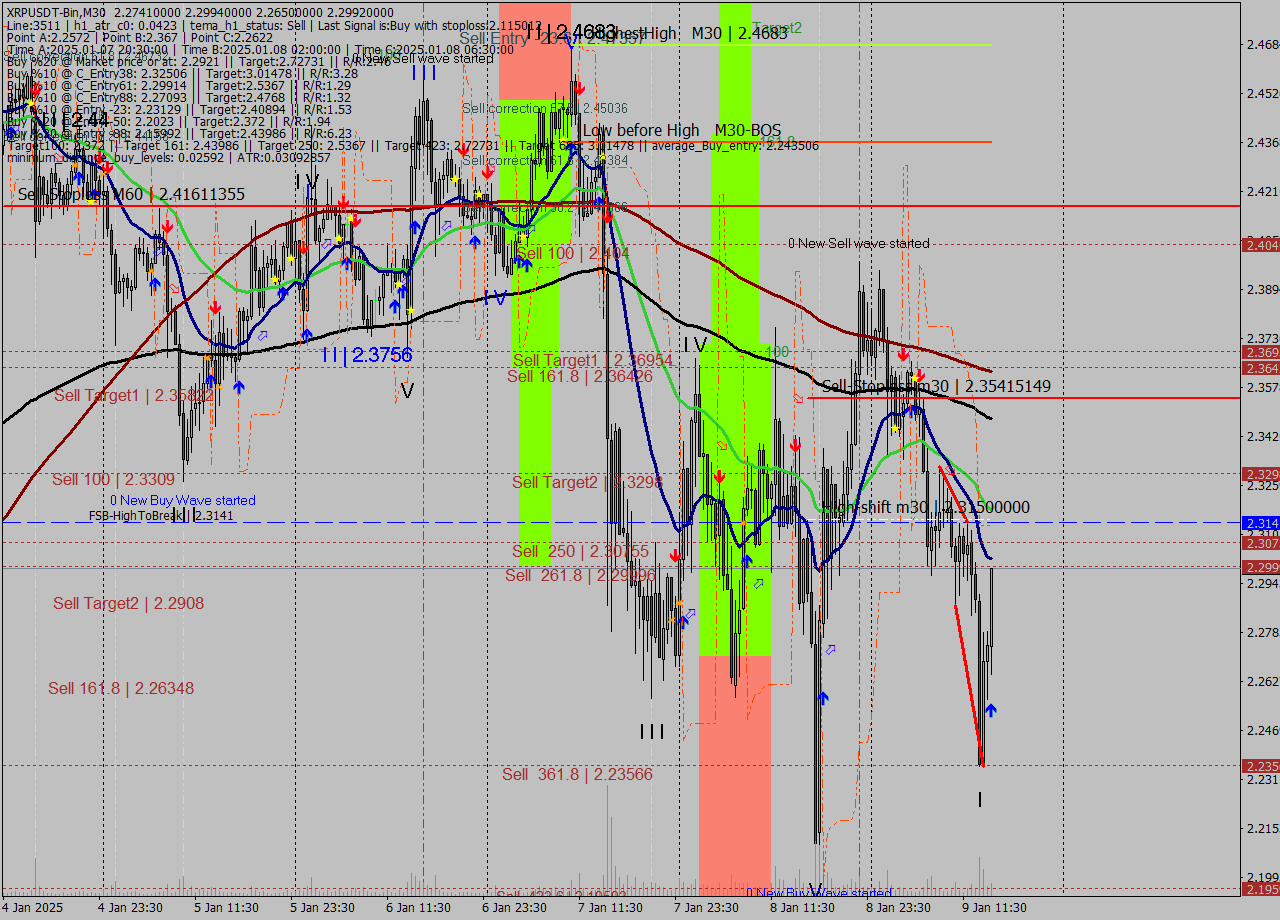1280x920 pixels.
Task: Click the red 2.404 price tag on axis
Action: (1260, 245)
